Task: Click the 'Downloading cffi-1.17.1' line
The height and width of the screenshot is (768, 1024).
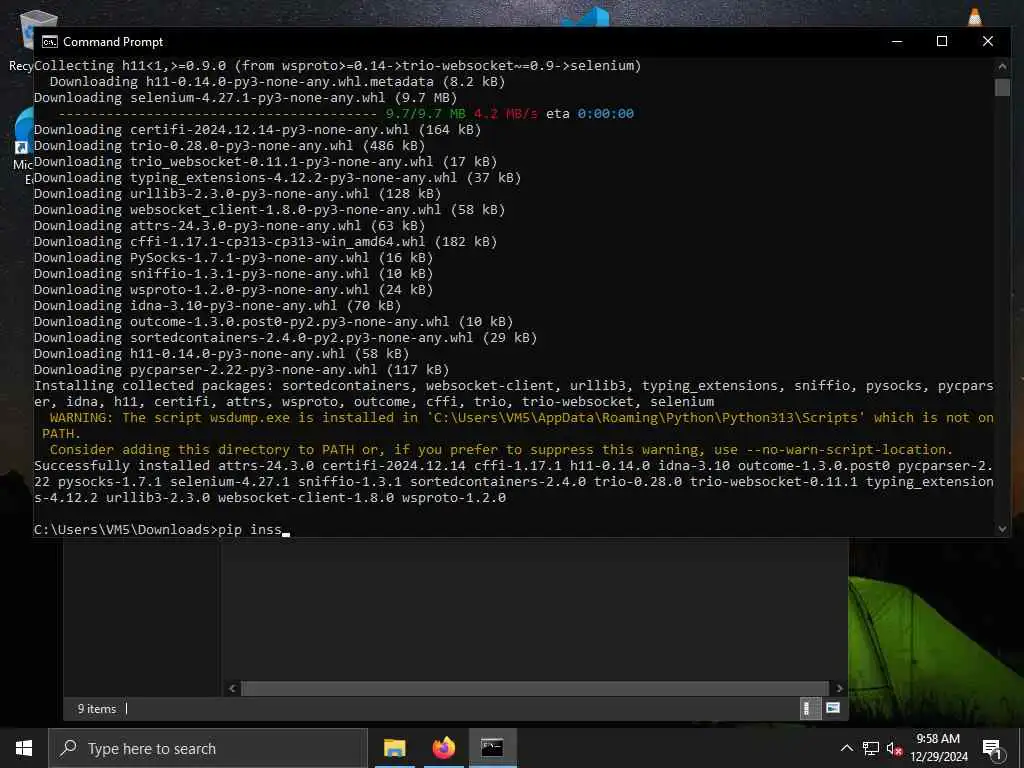Action: click(x=265, y=242)
